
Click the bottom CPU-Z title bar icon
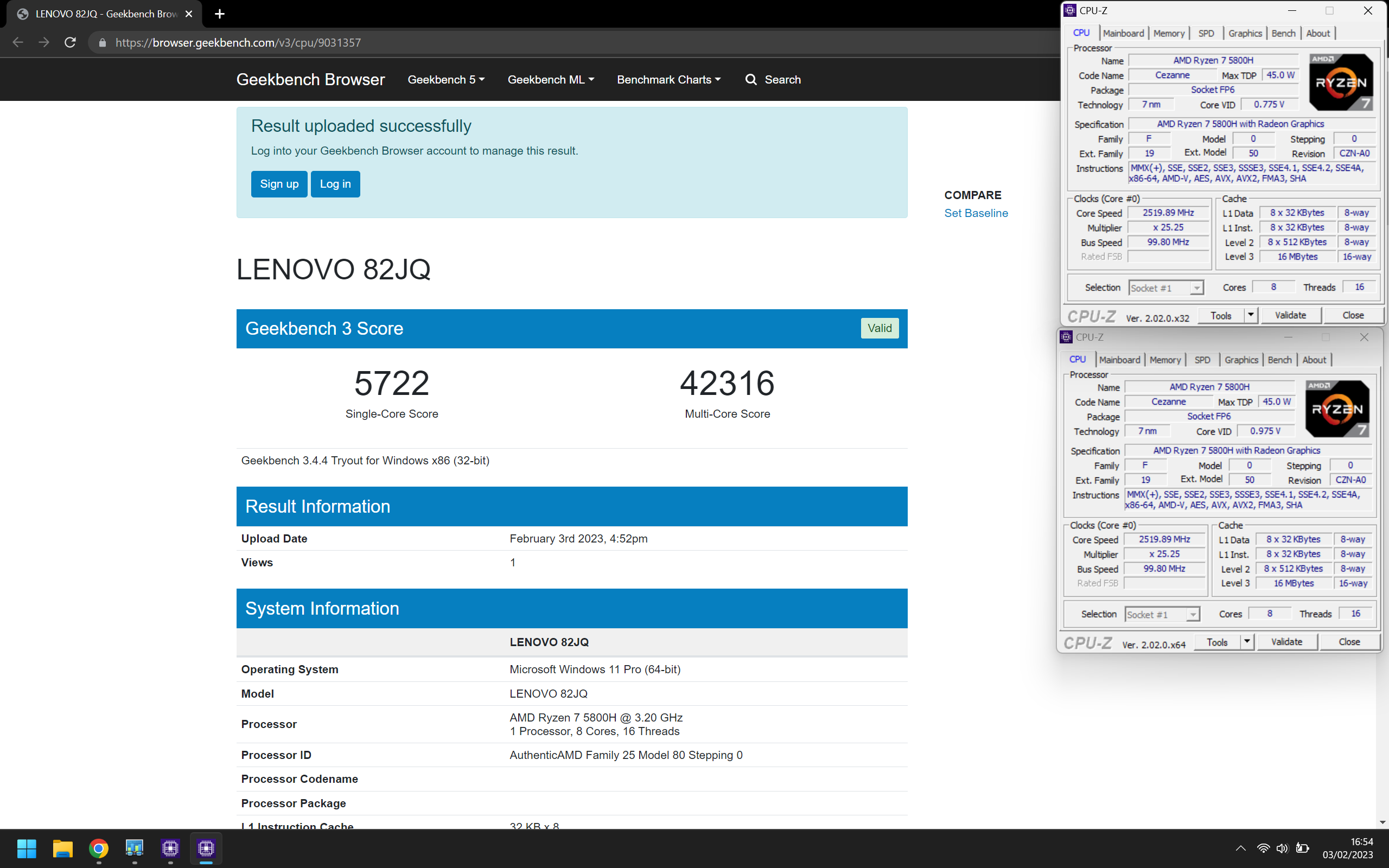1066,337
